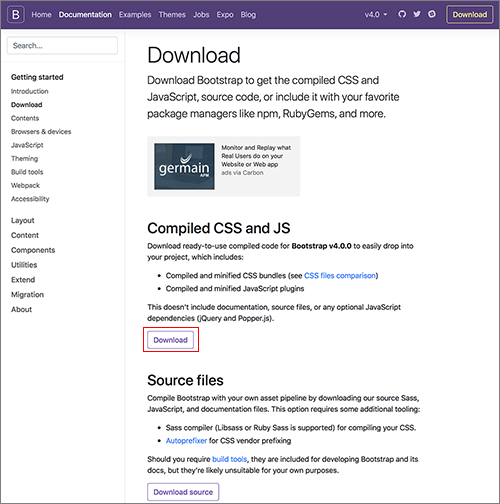This screenshot has width=500, height=504.
Task: Open Contents in the sidebar
Action: pyautogui.click(x=25, y=118)
